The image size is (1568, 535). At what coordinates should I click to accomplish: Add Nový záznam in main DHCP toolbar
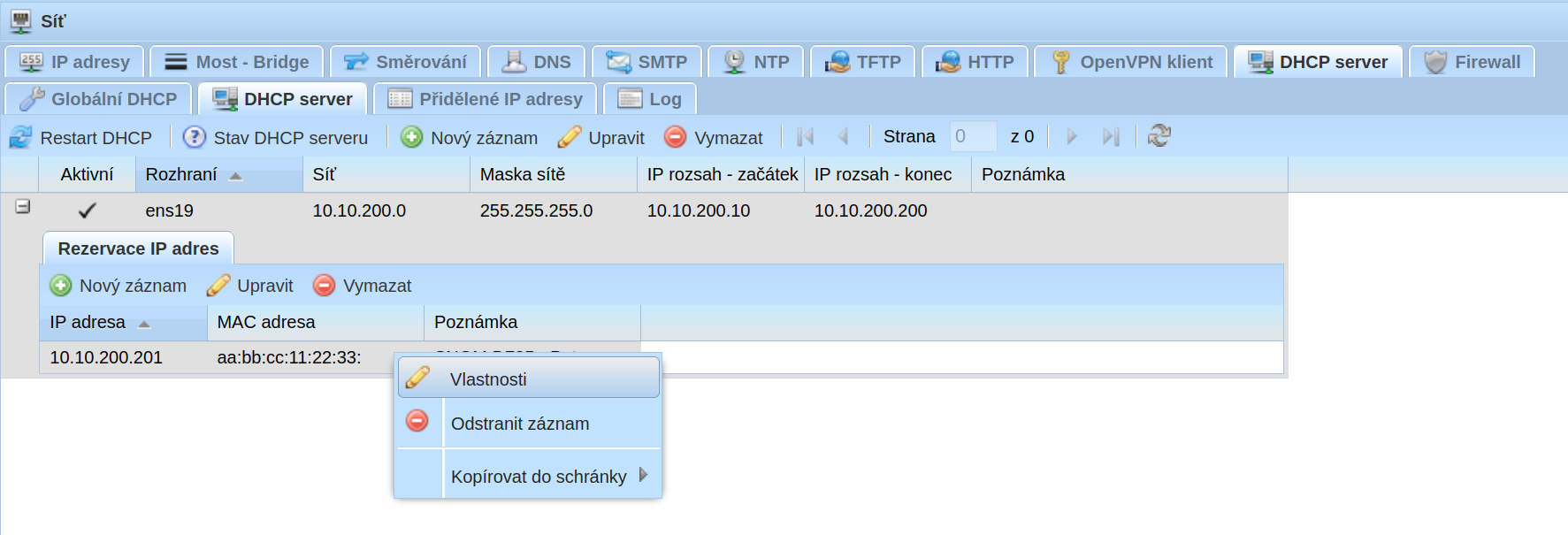[x=469, y=137]
